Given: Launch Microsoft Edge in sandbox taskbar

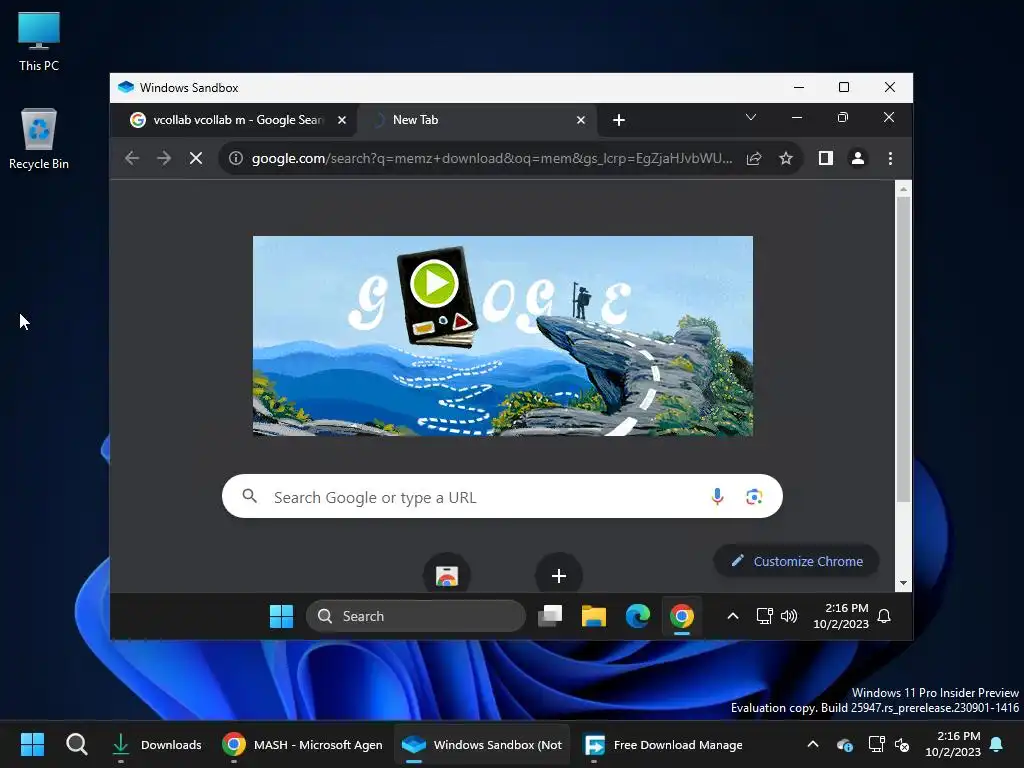Looking at the screenshot, I should click(638, 616).
